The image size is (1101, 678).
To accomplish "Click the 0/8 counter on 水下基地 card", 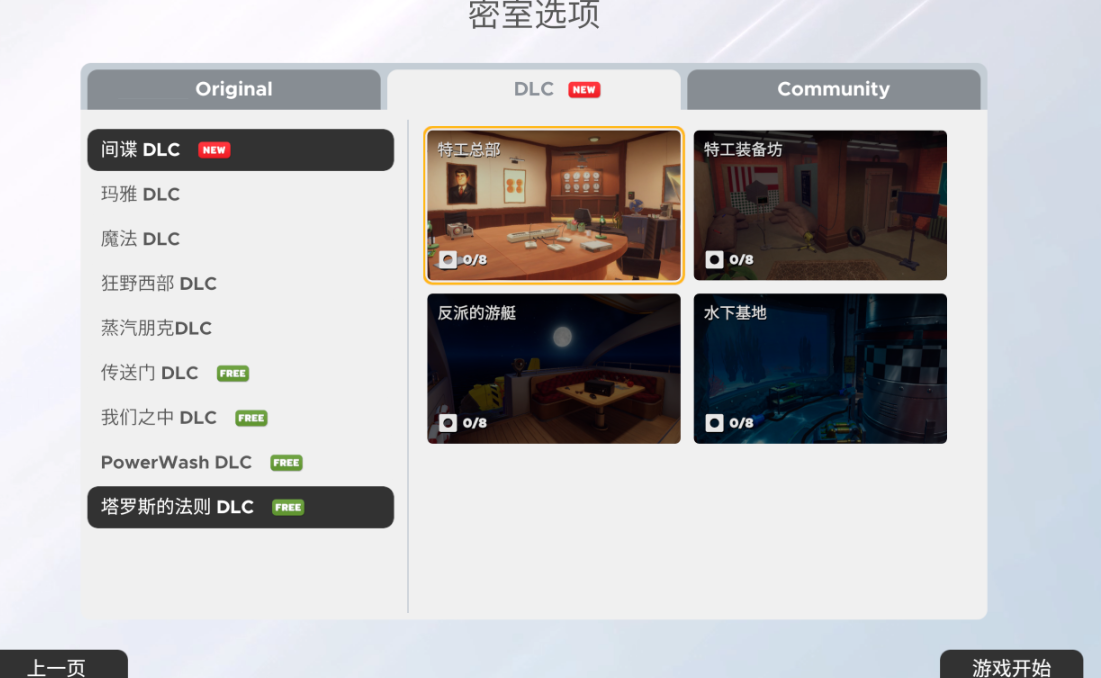I will [x=741, y=423].
